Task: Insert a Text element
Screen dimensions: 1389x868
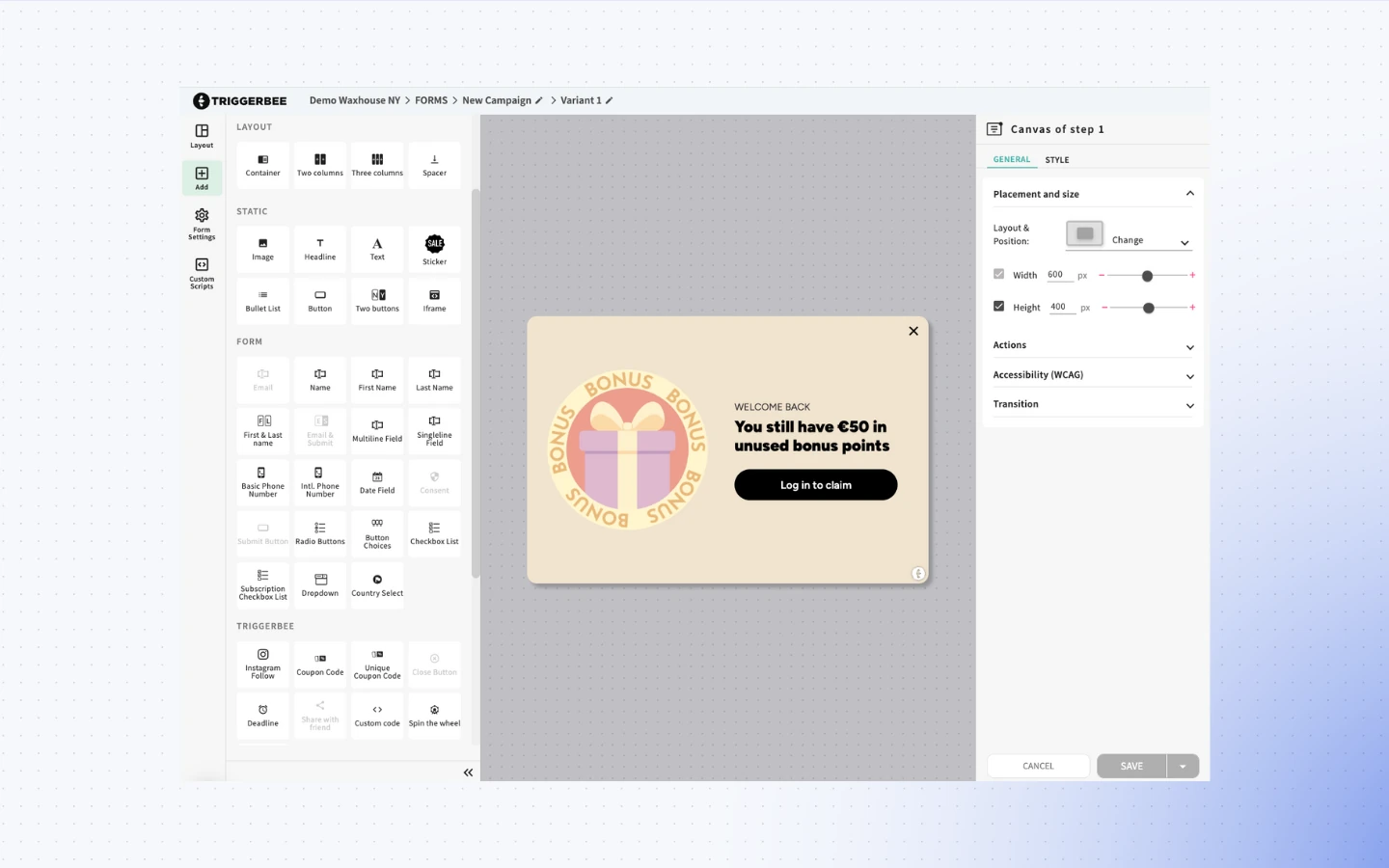Action: pyautogui.click(x=377, y=250)
